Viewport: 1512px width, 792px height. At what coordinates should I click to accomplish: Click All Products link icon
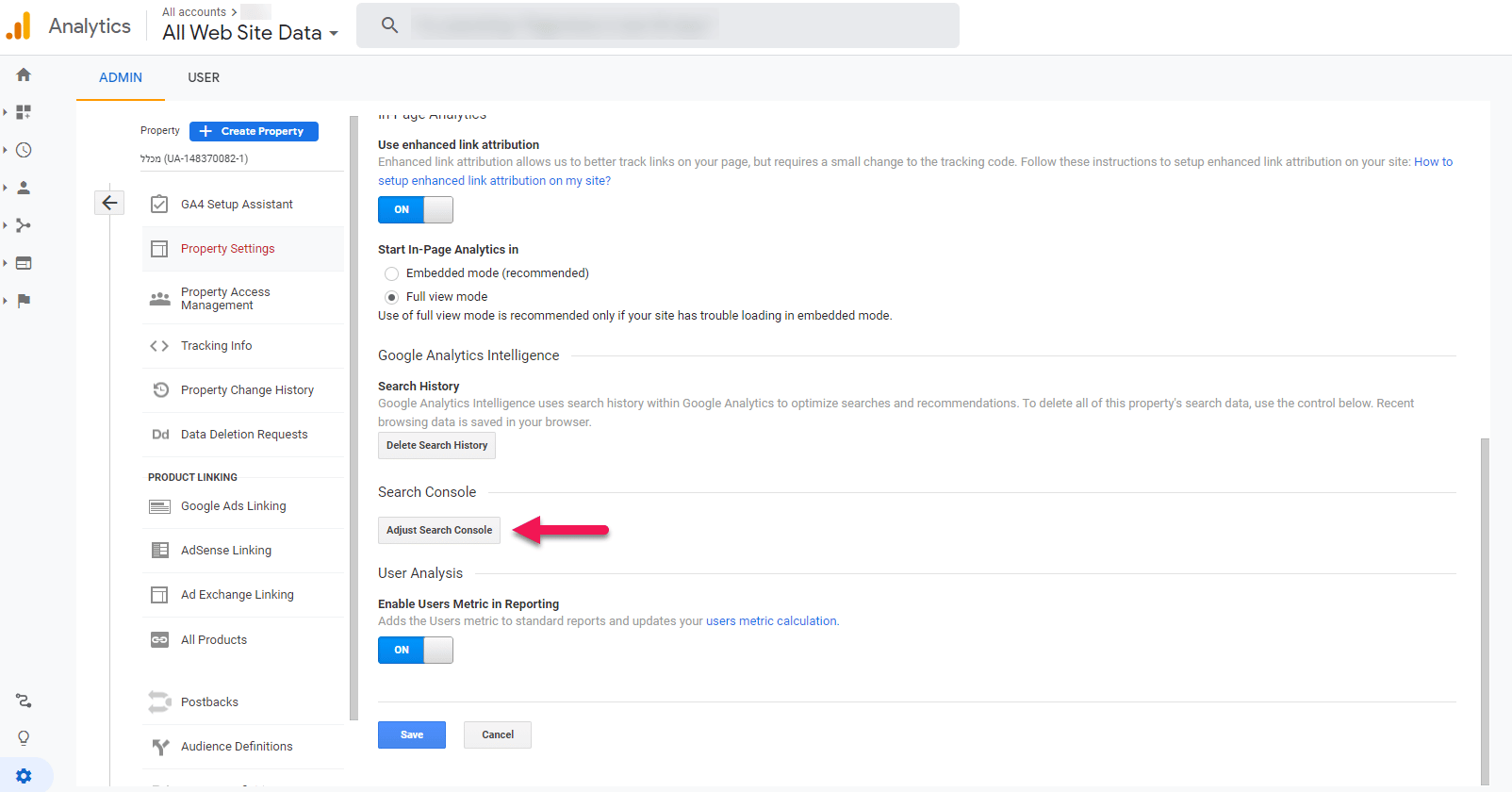[159, 639]
